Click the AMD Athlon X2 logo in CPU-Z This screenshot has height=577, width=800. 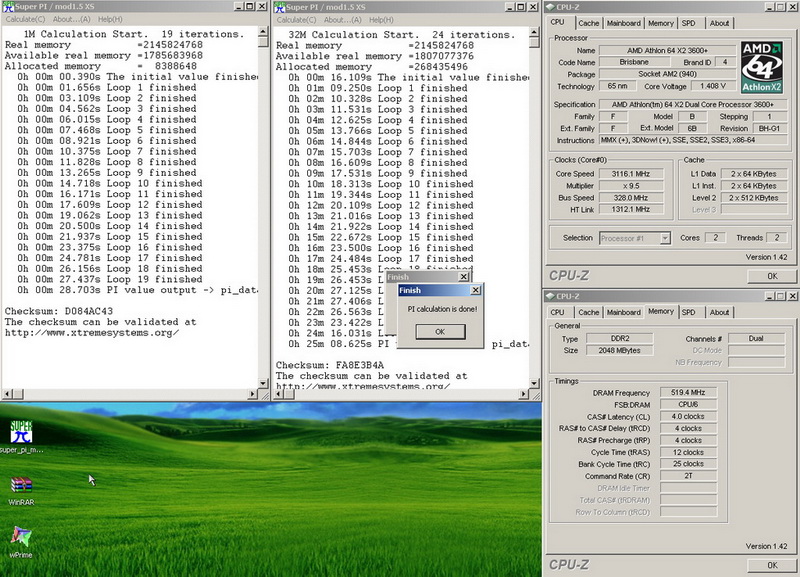click(x=762, y=67)
